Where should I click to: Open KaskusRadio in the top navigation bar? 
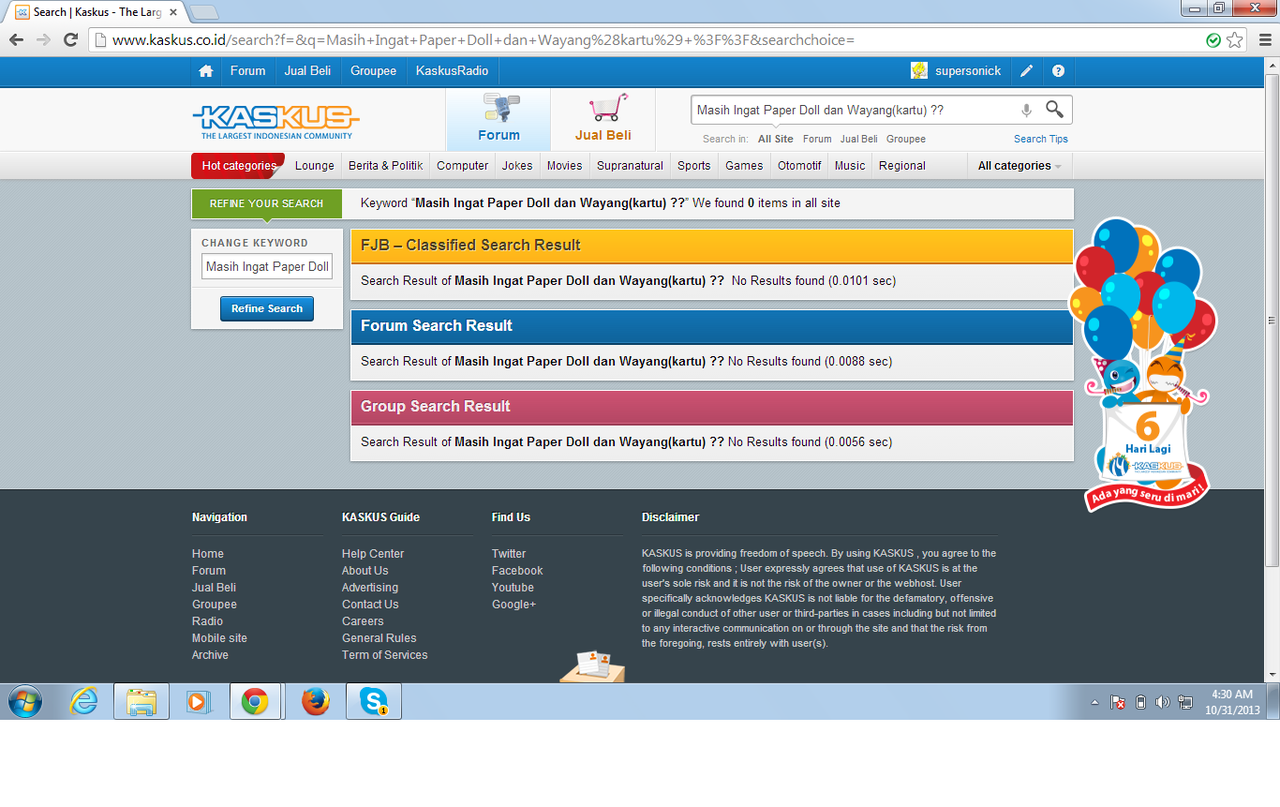pos(452,71)
